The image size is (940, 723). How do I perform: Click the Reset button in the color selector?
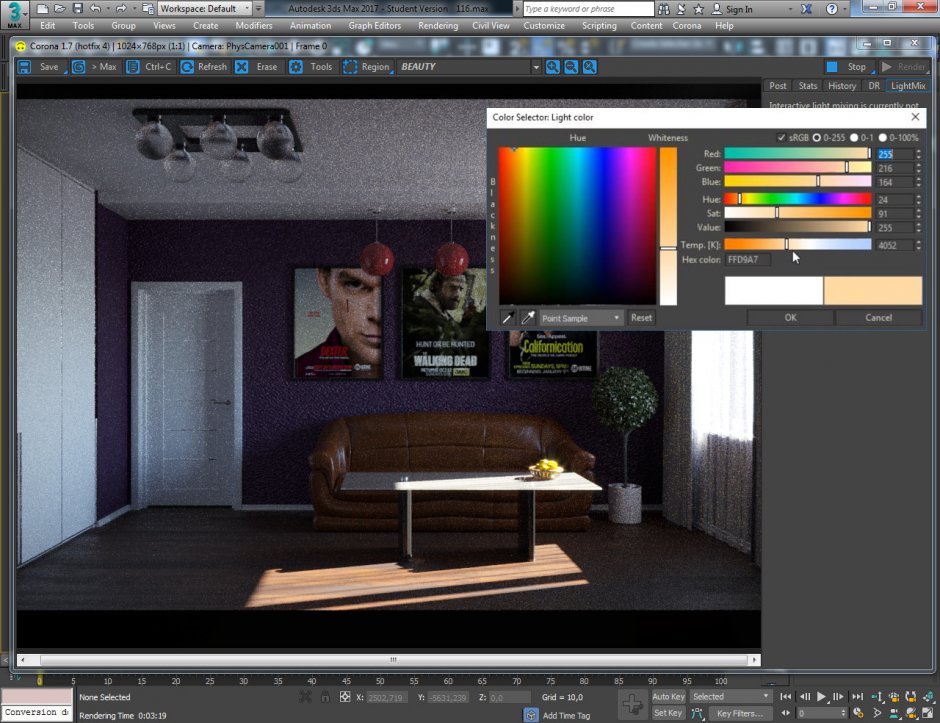pyautogui.click(x=641, y=318)
